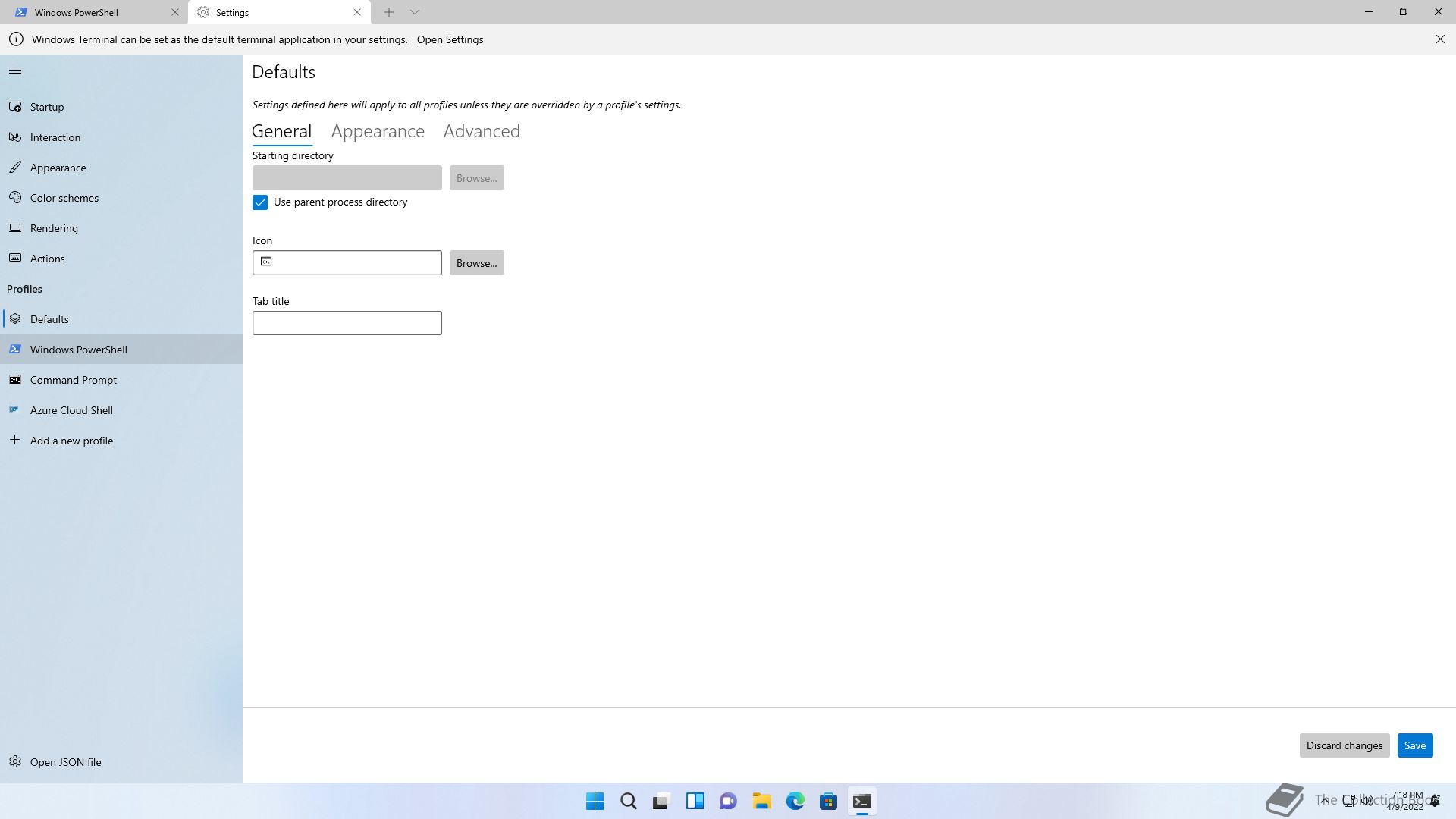Click Color schemes palette icon
Image resolution: width=1456 pixels, height=819 pixels.
coord(15,198)
